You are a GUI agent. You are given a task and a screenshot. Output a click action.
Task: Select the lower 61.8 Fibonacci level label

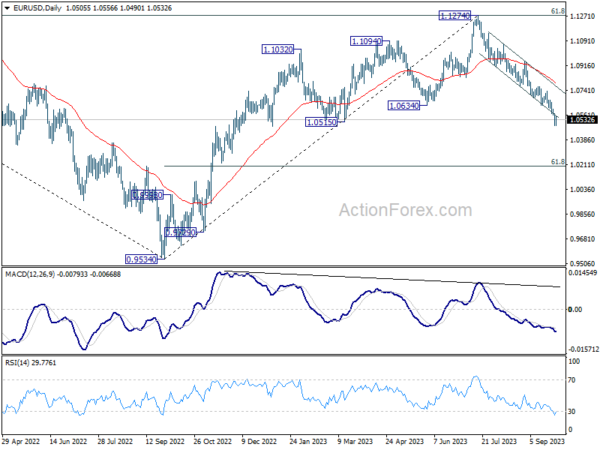(558, 162)
